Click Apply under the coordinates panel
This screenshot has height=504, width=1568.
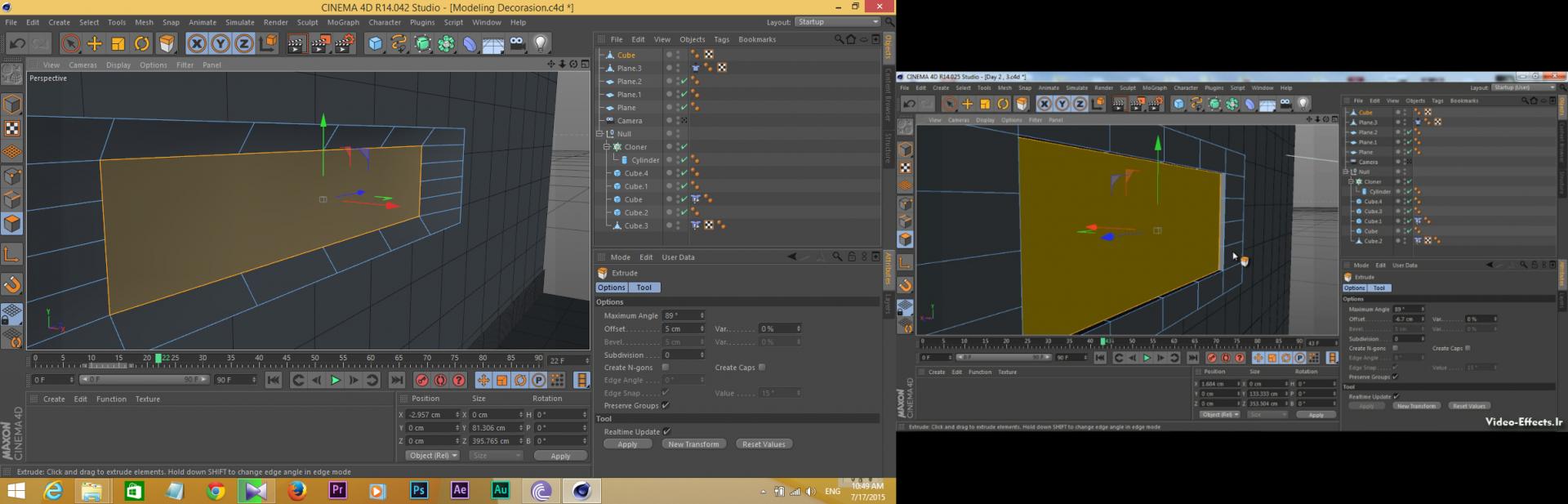click(560, 456)
